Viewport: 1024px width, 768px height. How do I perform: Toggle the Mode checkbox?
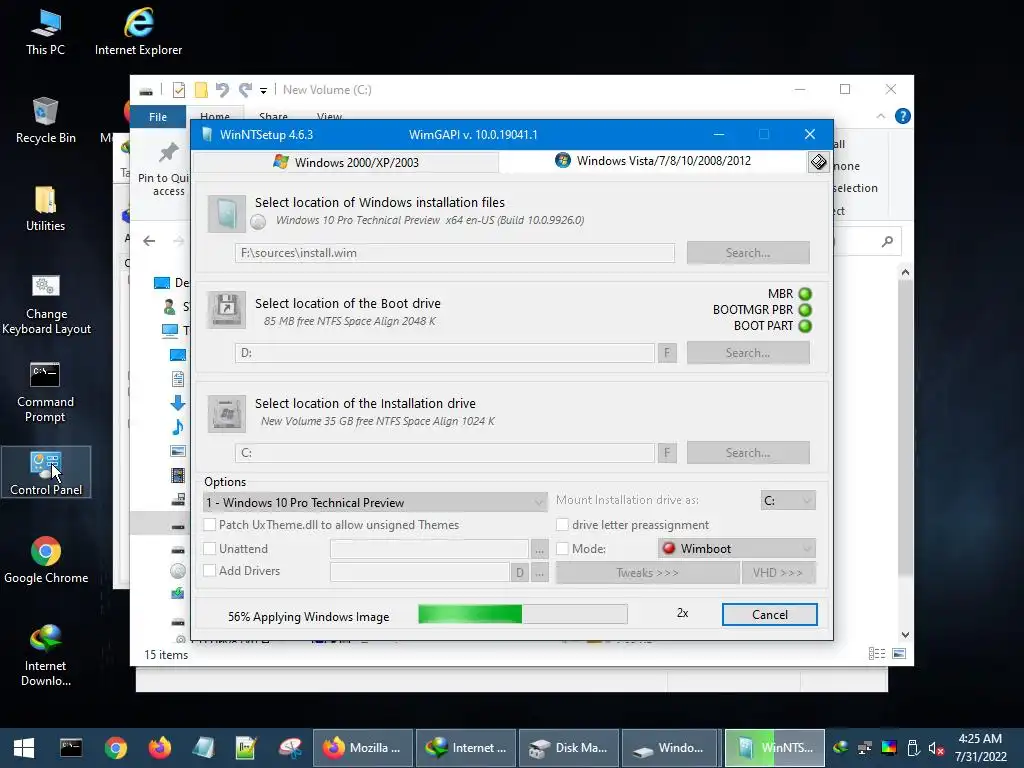pyautogui.click(x=562, y=549)
